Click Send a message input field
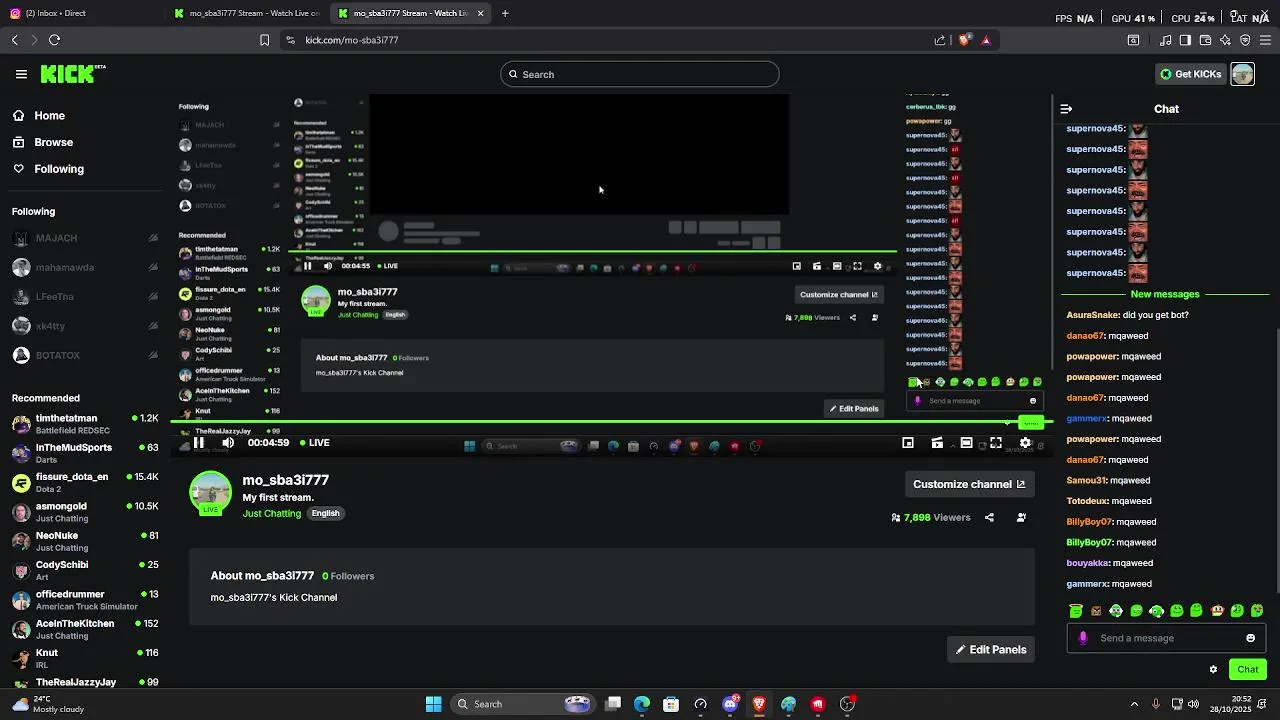 point(1166,638)
